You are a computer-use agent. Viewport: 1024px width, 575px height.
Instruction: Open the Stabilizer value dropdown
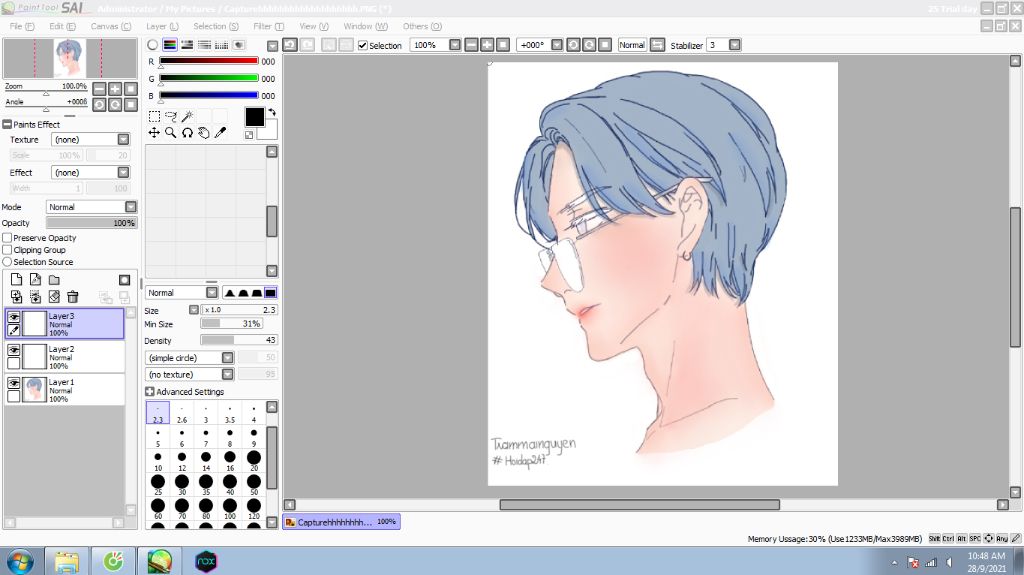(735, 45)
